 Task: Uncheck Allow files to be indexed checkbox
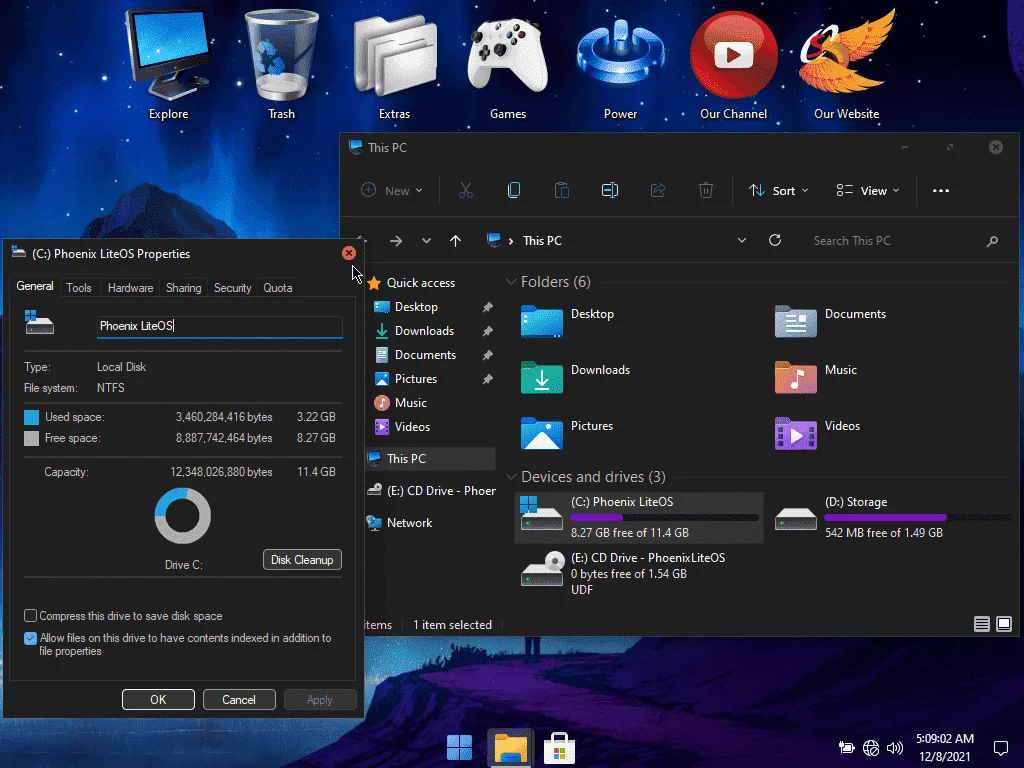click(31, 638)
